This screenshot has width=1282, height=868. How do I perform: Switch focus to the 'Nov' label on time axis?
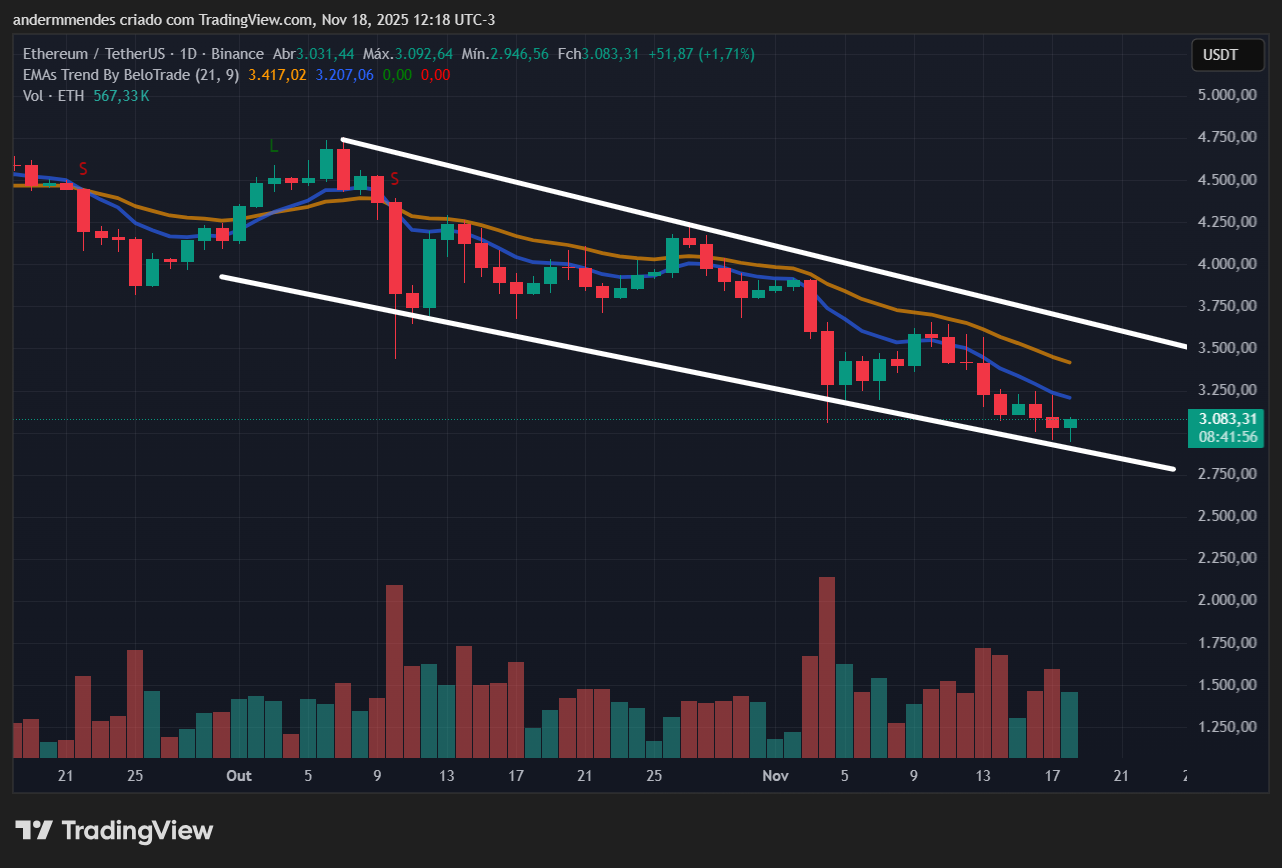(x=776, y=776)
